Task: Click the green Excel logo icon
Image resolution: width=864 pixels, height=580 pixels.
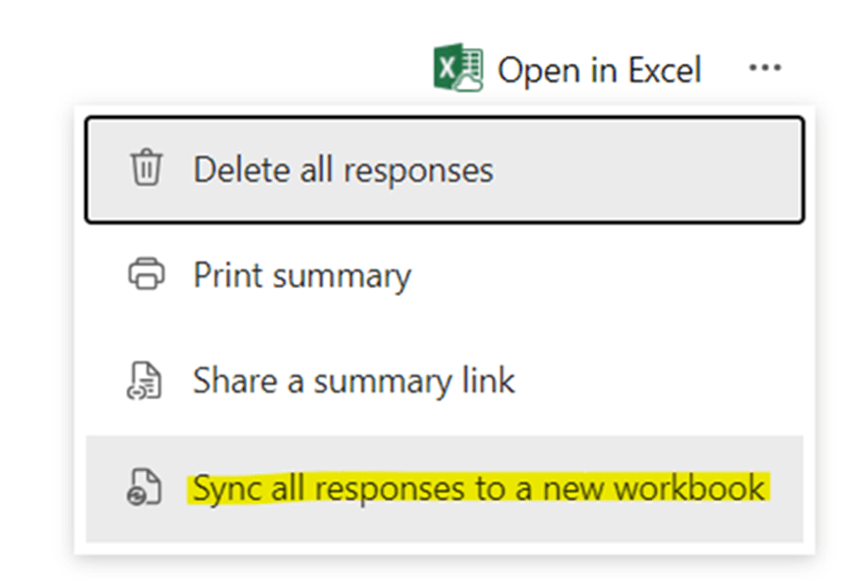Action: pos(458,67)
